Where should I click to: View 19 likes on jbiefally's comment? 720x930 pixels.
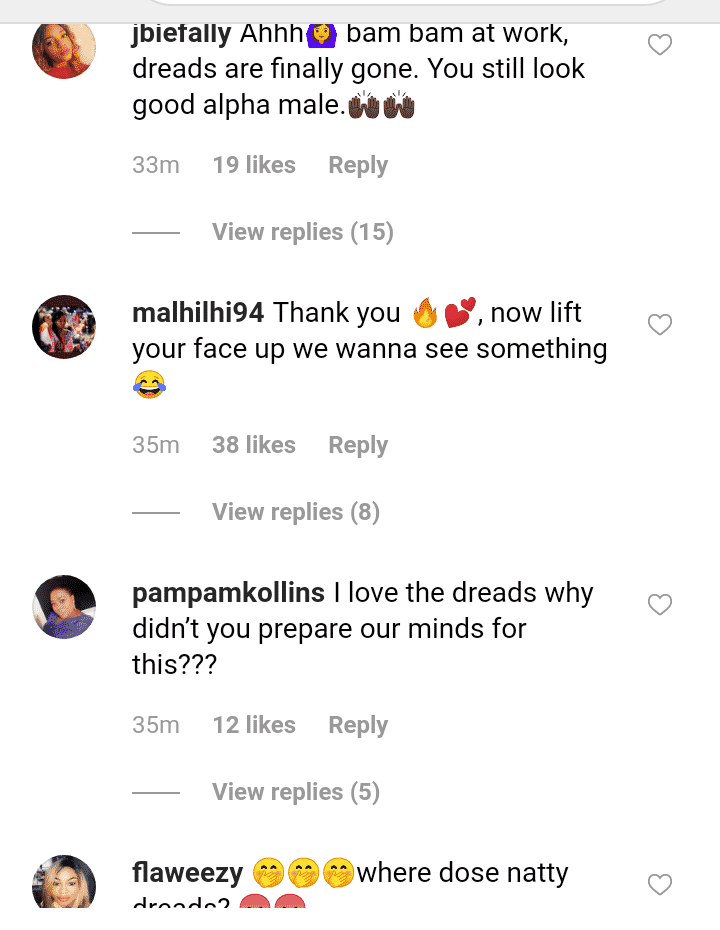(253, 165)
